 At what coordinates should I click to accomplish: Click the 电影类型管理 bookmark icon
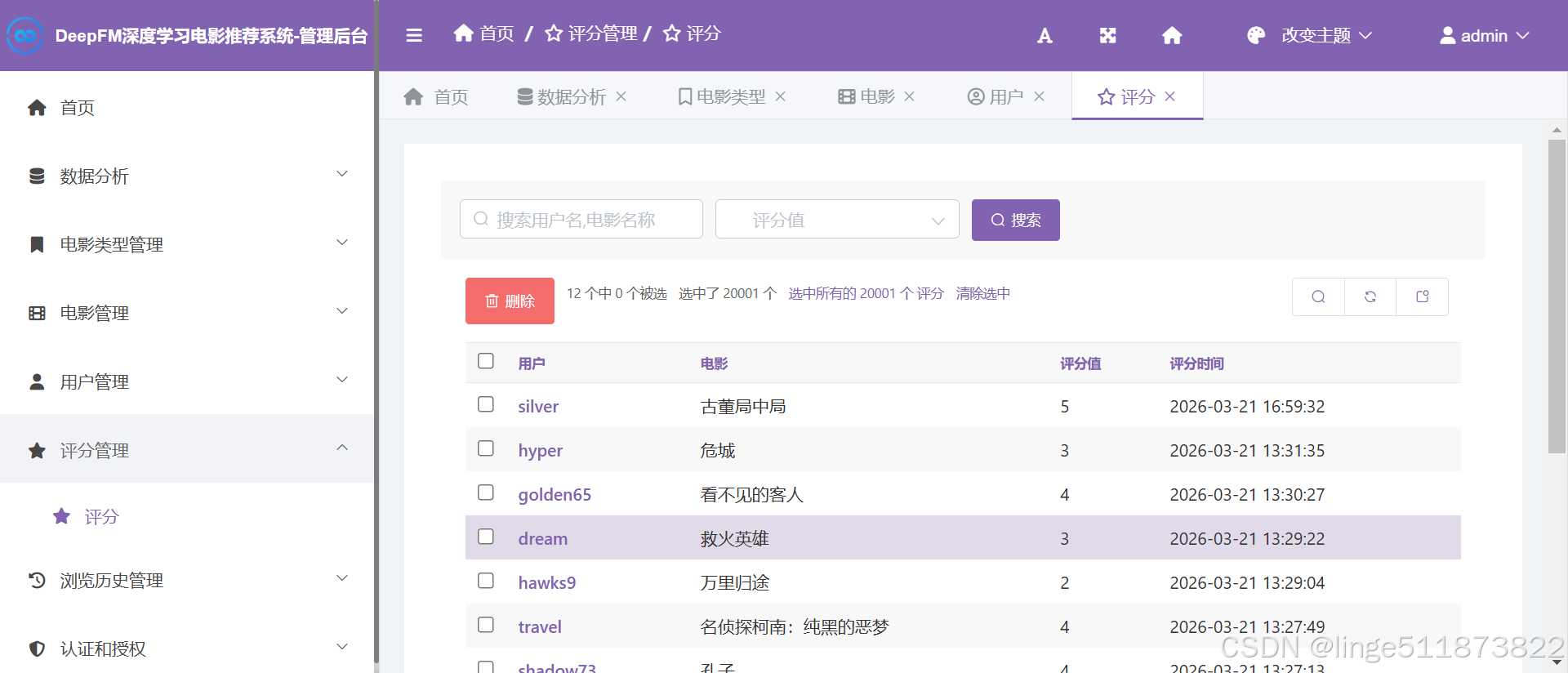point(37,244)
